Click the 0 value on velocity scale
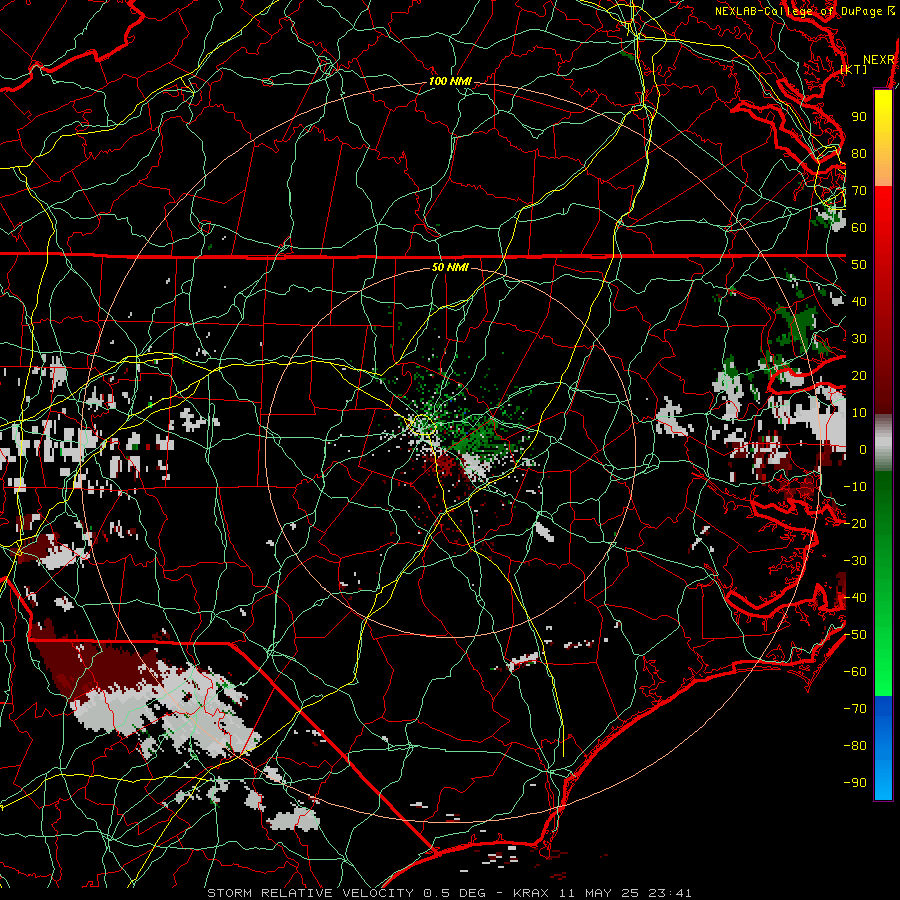Screen dimensions: 900x900 tap(863, 450)
